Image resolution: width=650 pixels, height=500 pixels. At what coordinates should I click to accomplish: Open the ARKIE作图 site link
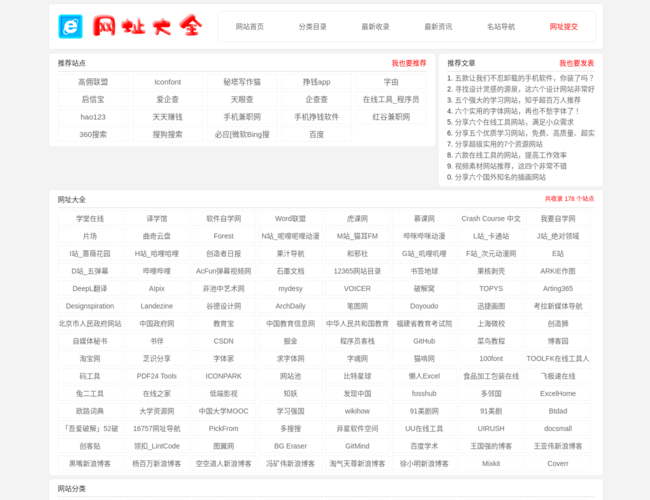(x=558, y=271)
